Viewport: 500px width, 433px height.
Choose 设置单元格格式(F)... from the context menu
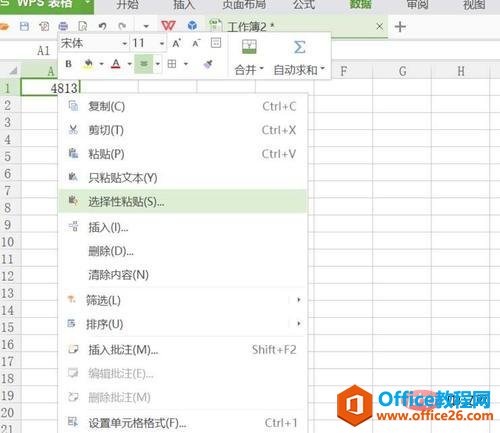pos(182,423)
